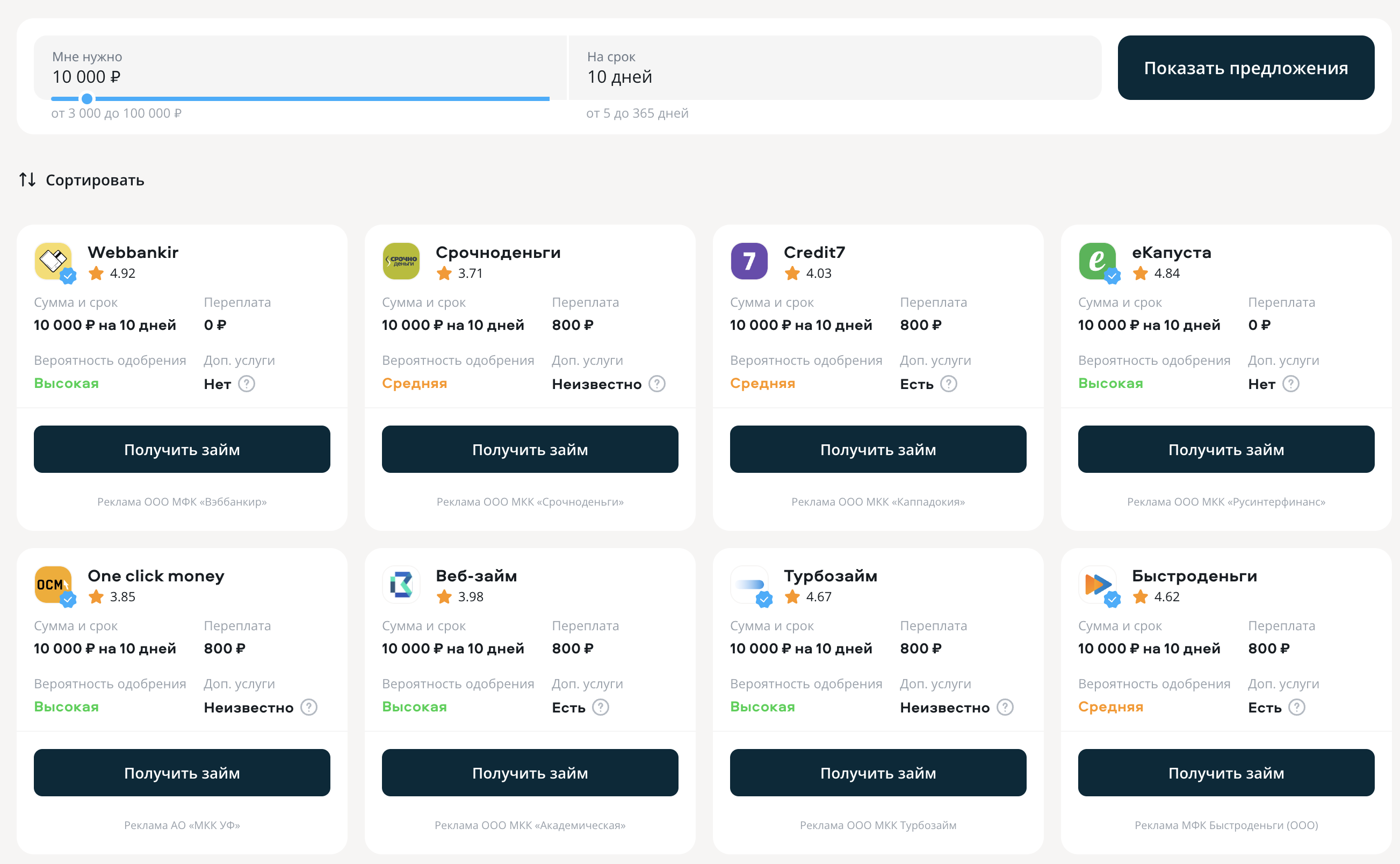
Task: Click the Срочноденьги logo icon
Action: pos(400,261)
